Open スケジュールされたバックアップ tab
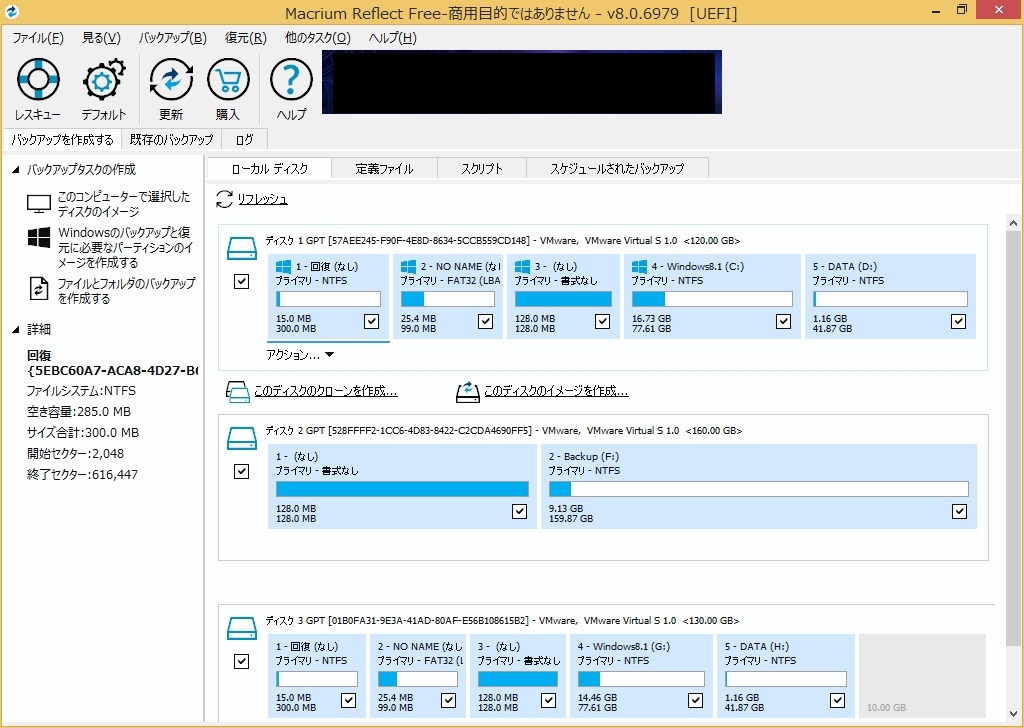1024x728 pixels. coord(617,168)
